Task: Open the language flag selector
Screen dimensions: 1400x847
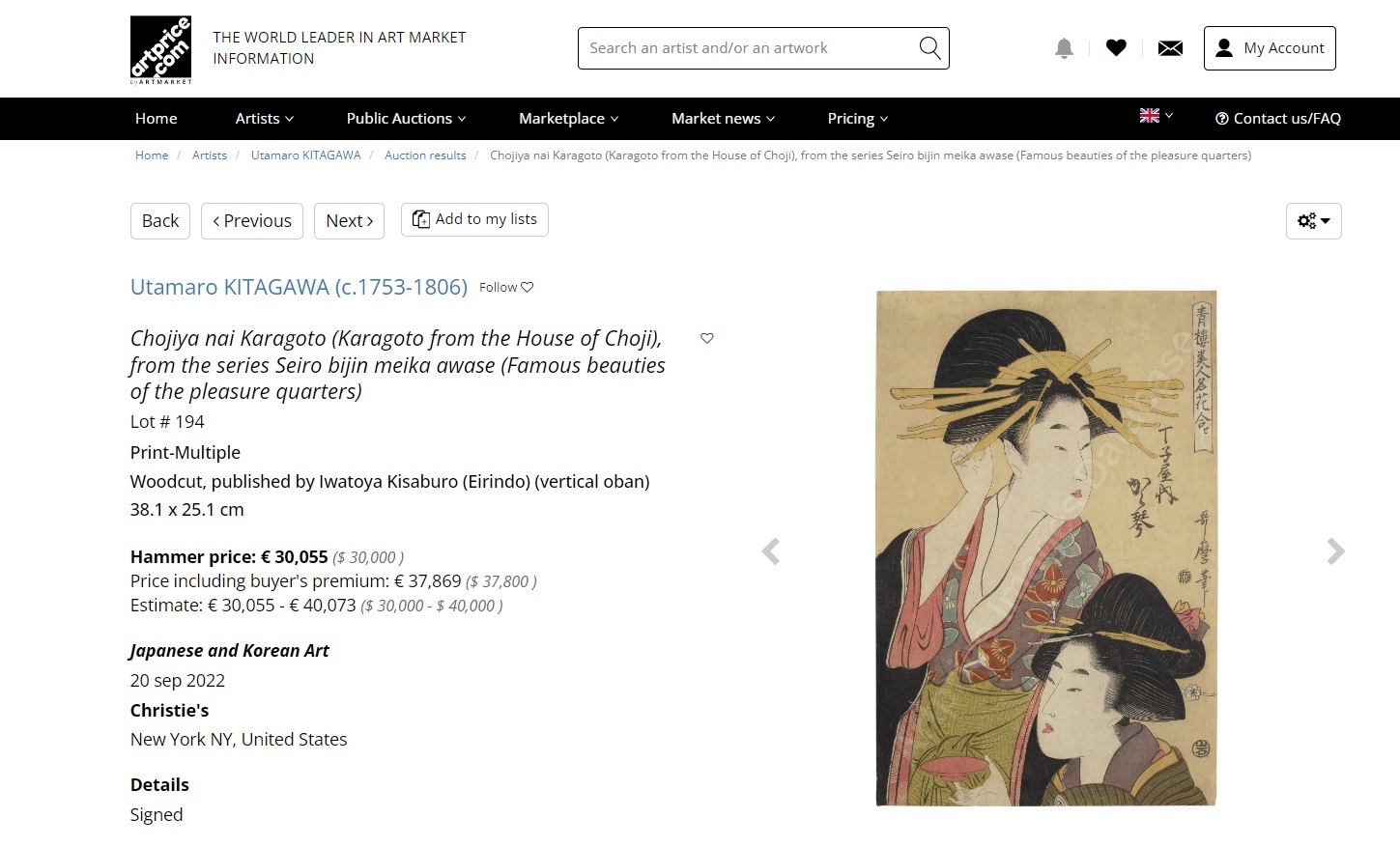Action: (x=1156, y=116)
